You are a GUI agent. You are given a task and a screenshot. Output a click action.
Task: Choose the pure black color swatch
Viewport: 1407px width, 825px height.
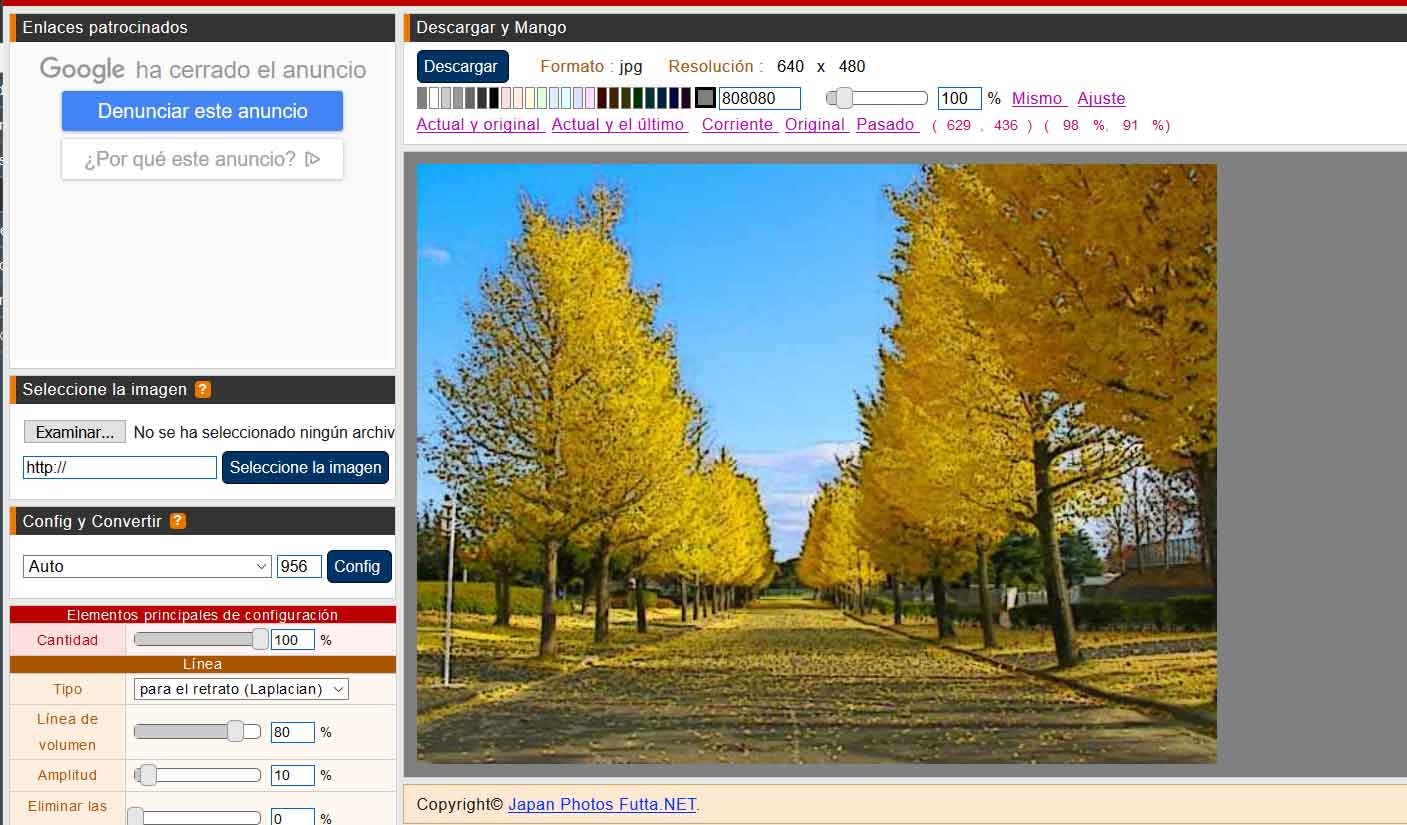click(494, 98)
